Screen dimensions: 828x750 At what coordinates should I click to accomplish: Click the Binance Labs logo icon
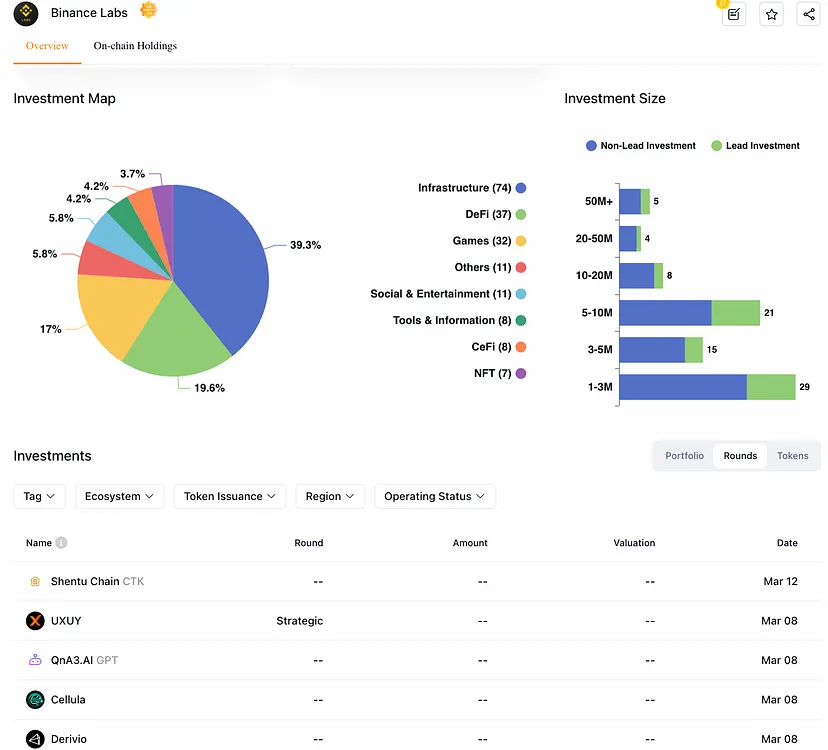(x=25, y=13)
